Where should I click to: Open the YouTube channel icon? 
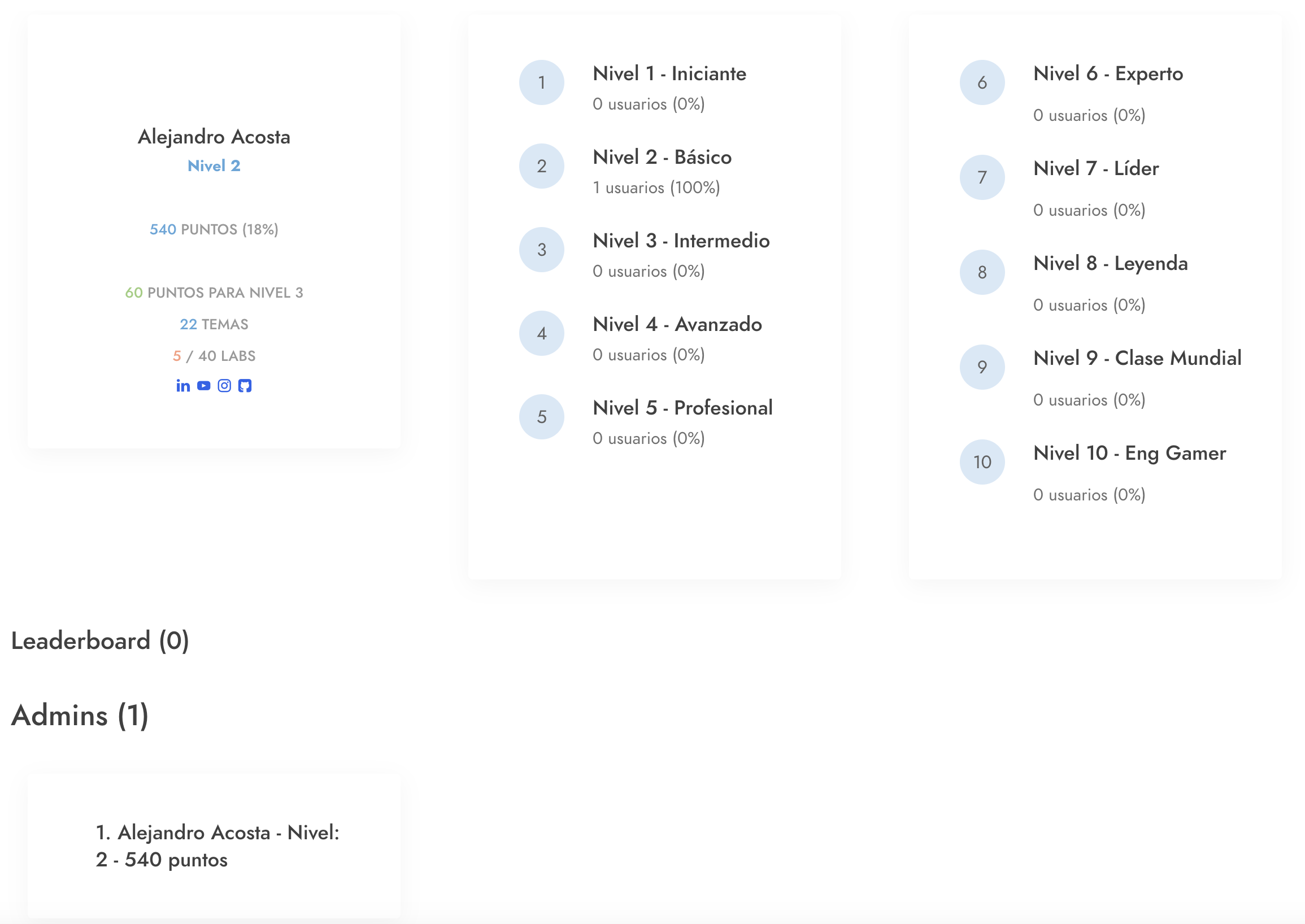point(204,386)
